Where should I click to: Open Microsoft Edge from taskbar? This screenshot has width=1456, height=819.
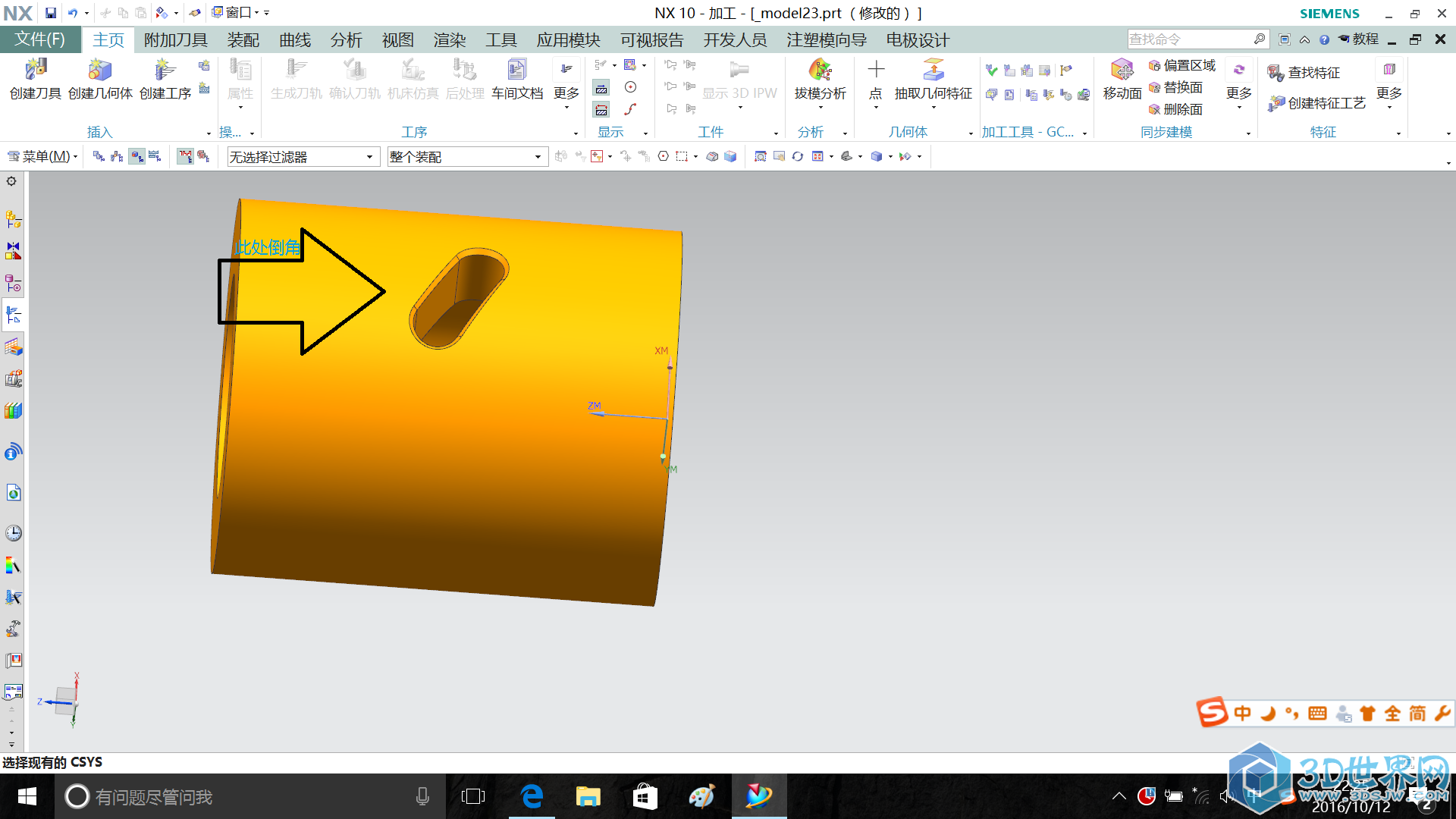click(x=532, y=796)
